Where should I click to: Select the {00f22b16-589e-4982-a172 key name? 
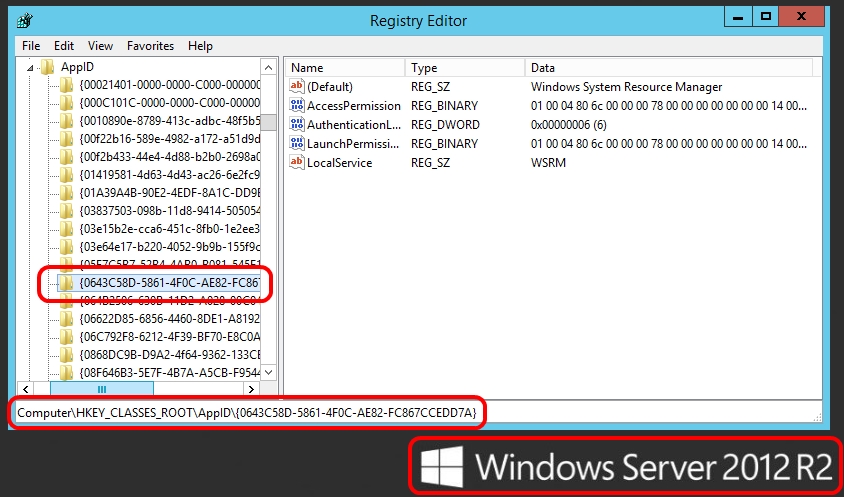click(x=170, y=138)
